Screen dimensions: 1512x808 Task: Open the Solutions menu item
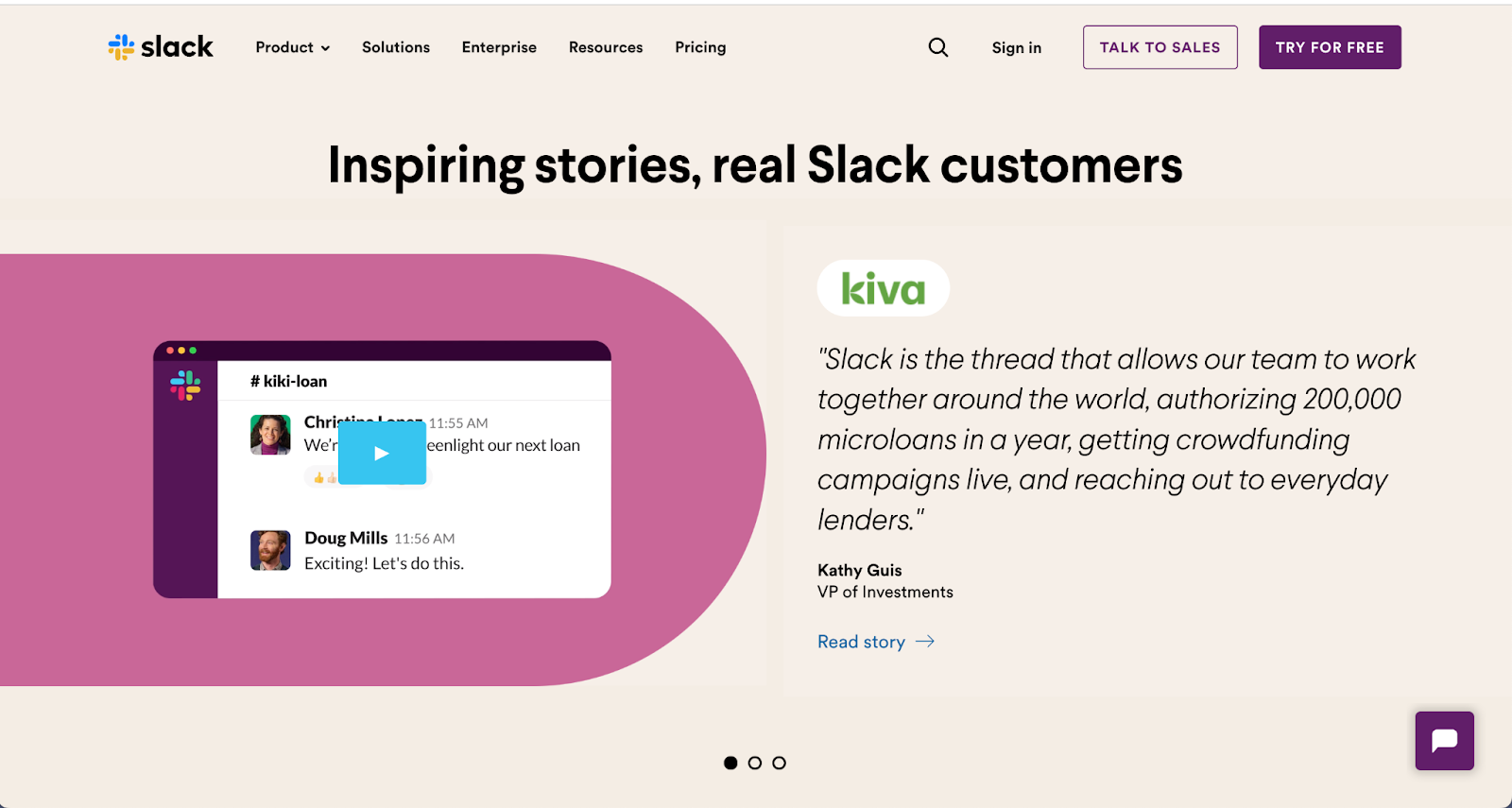point(396,47)
